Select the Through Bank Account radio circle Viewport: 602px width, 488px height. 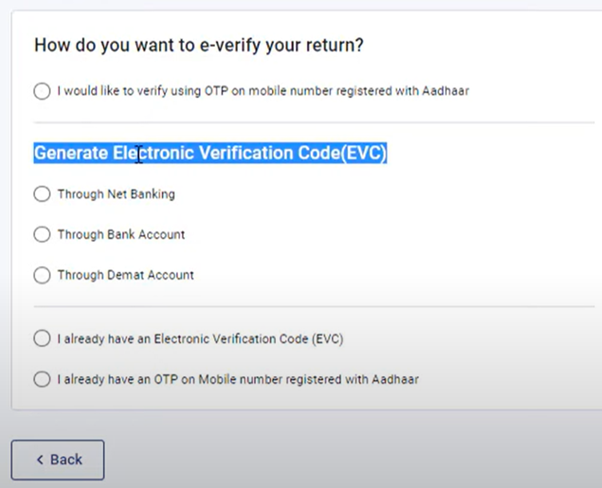[x=41, y=234]
